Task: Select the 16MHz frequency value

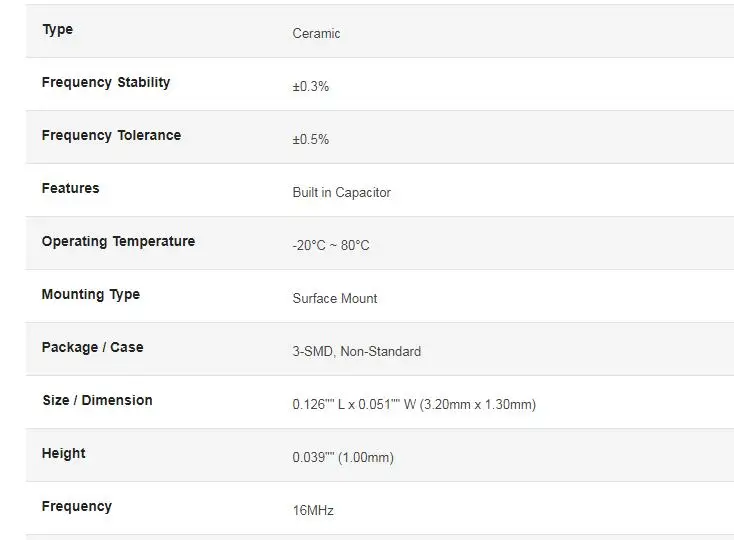Action: pos(312,511)
